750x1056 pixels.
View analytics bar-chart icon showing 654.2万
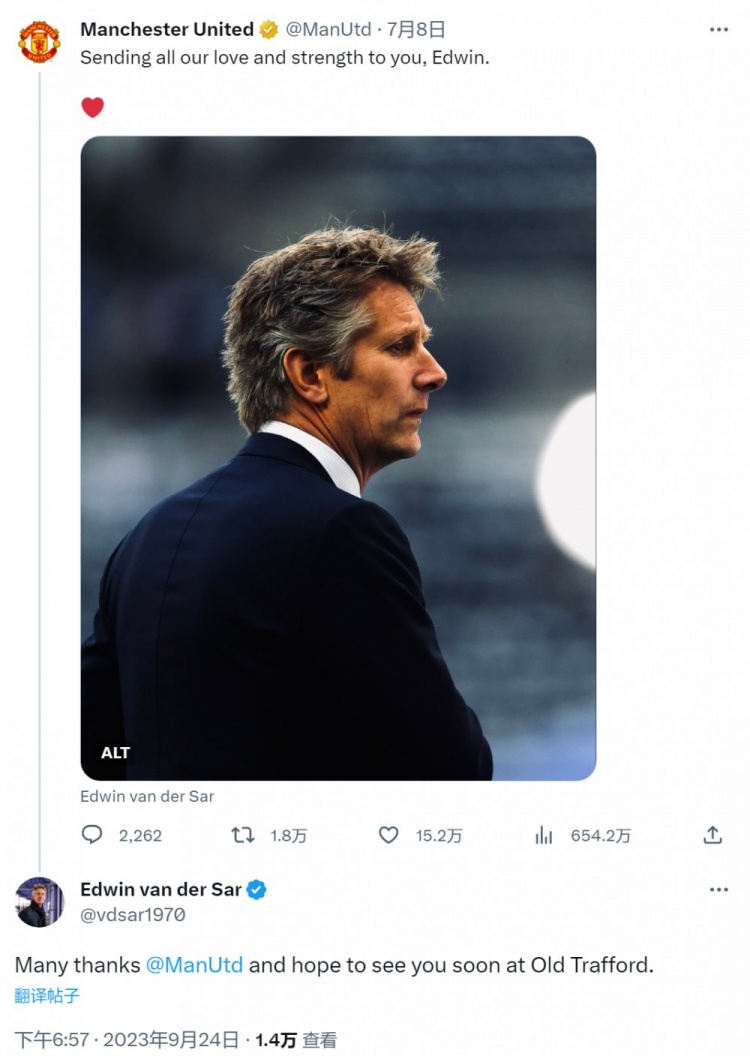point(543,836)
